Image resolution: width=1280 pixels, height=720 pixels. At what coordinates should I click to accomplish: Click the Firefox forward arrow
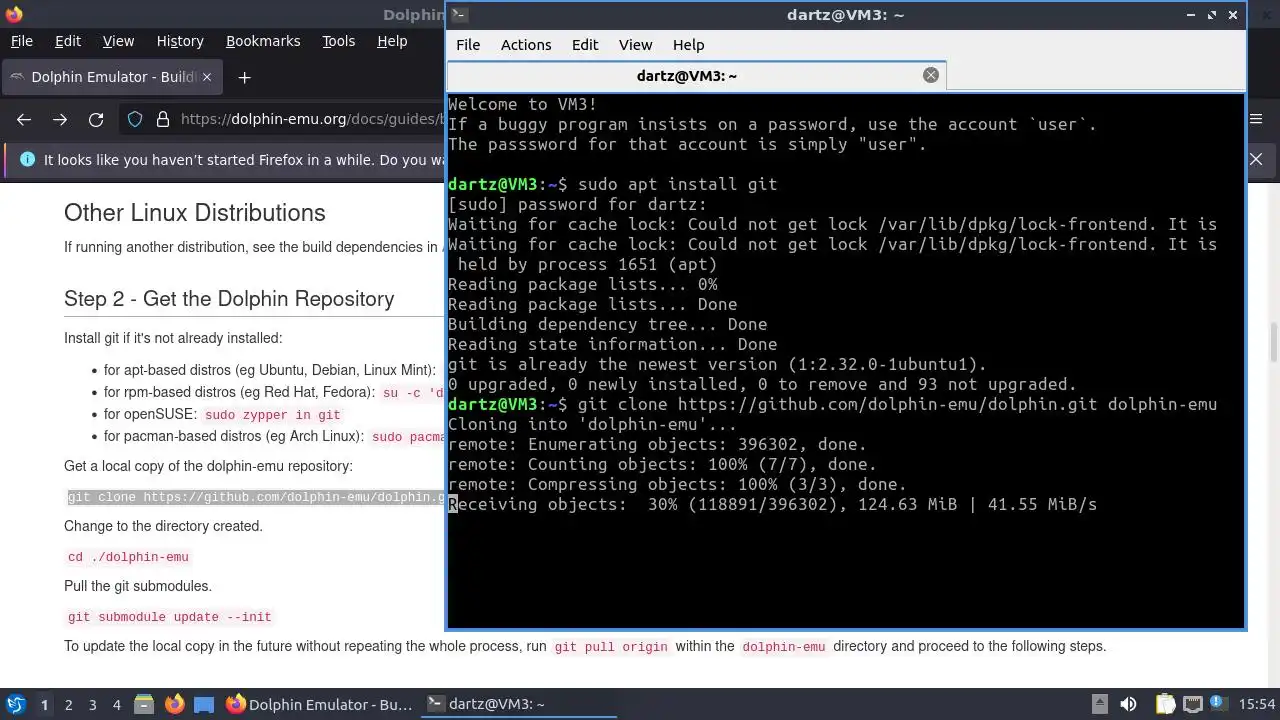(60, 119)
